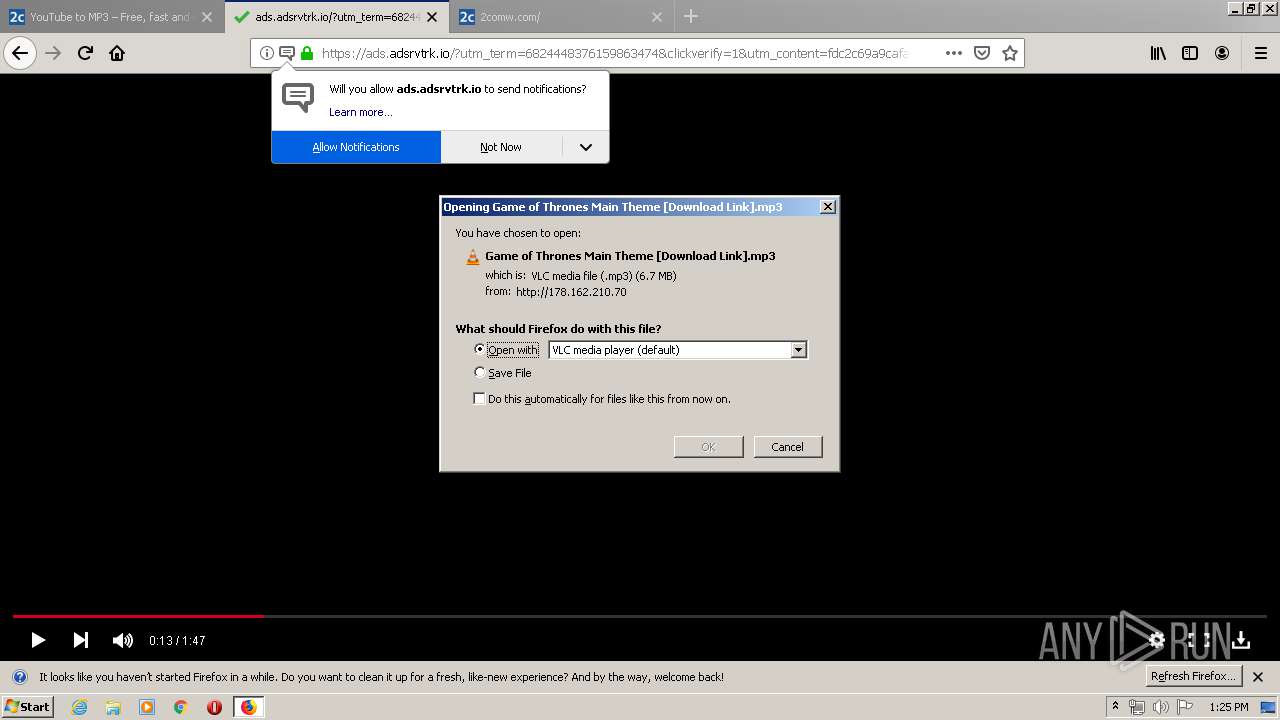This screenshot has width=1280, height=720.
Task: Check Do this automatically for files
Action: tap(479, 398)
